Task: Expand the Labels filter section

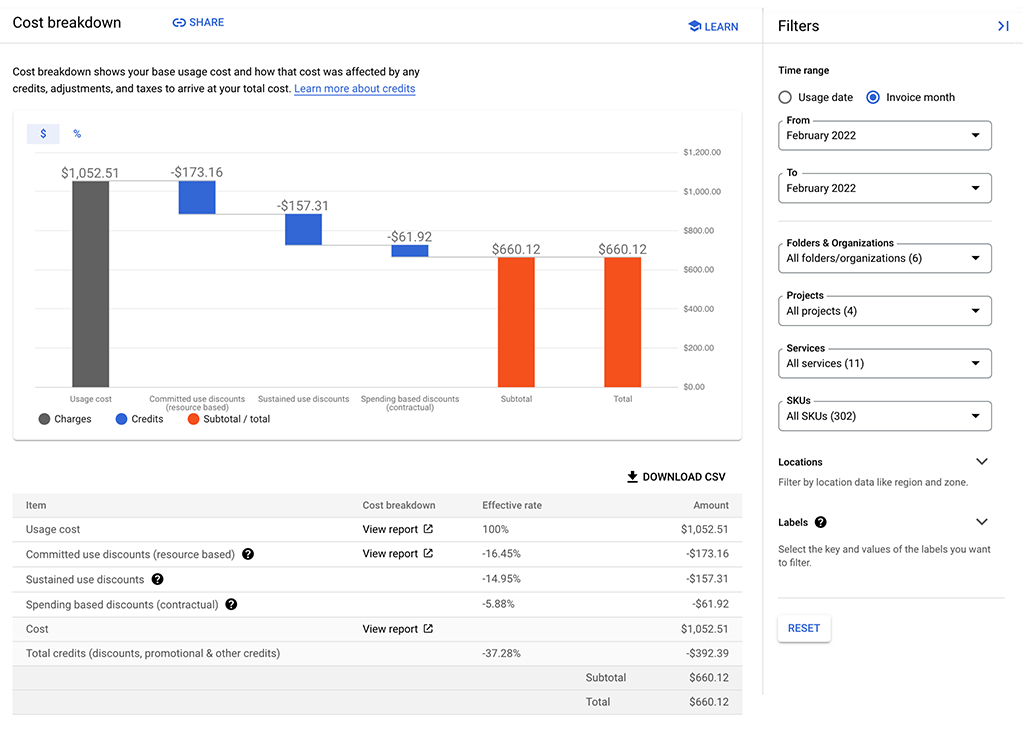Action: (x=982, y=522)
